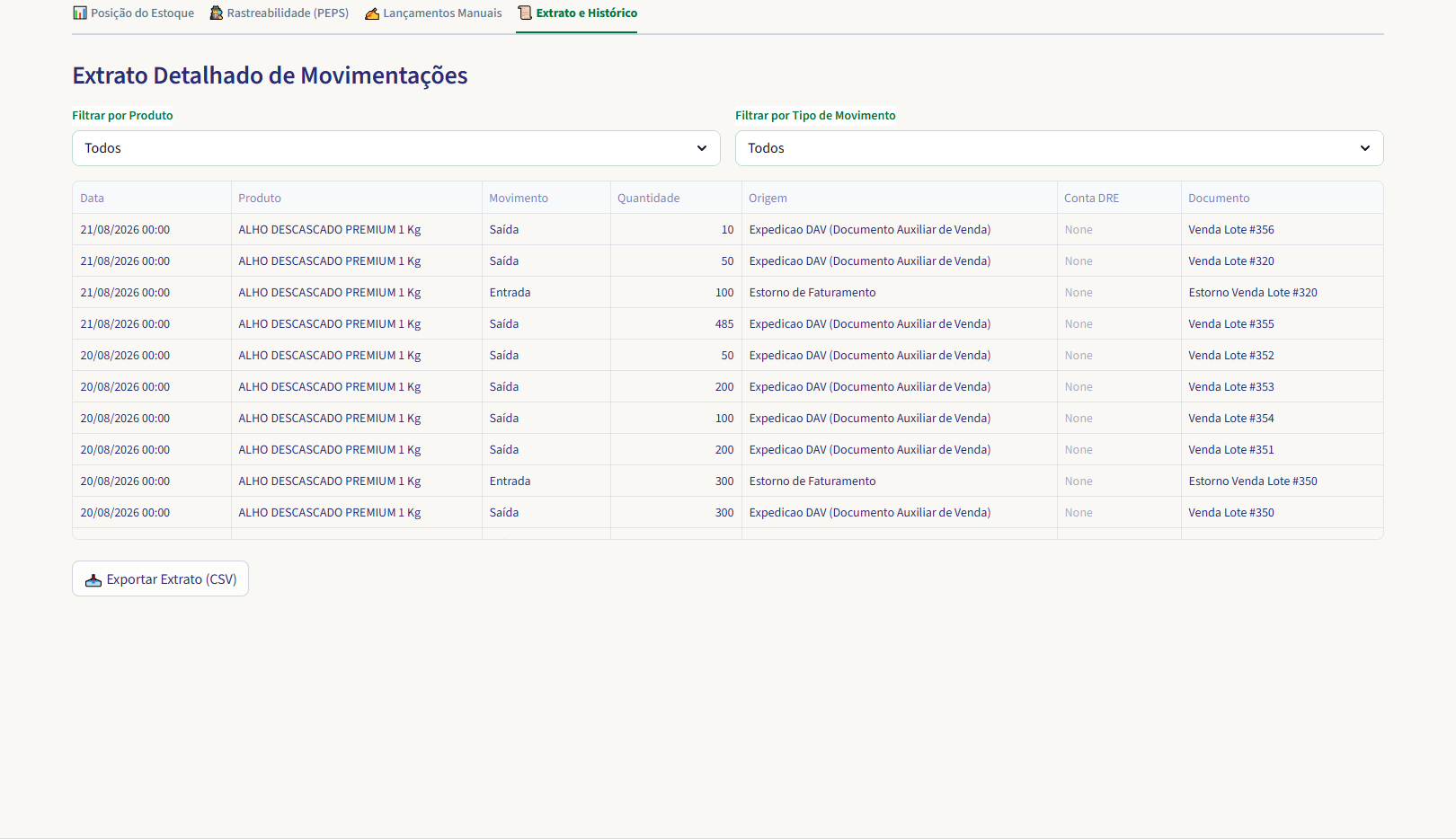Click Estorno de Faturamento in Lote #320 row
This screenshot has height=839, width=1456.
pos(900,292)
